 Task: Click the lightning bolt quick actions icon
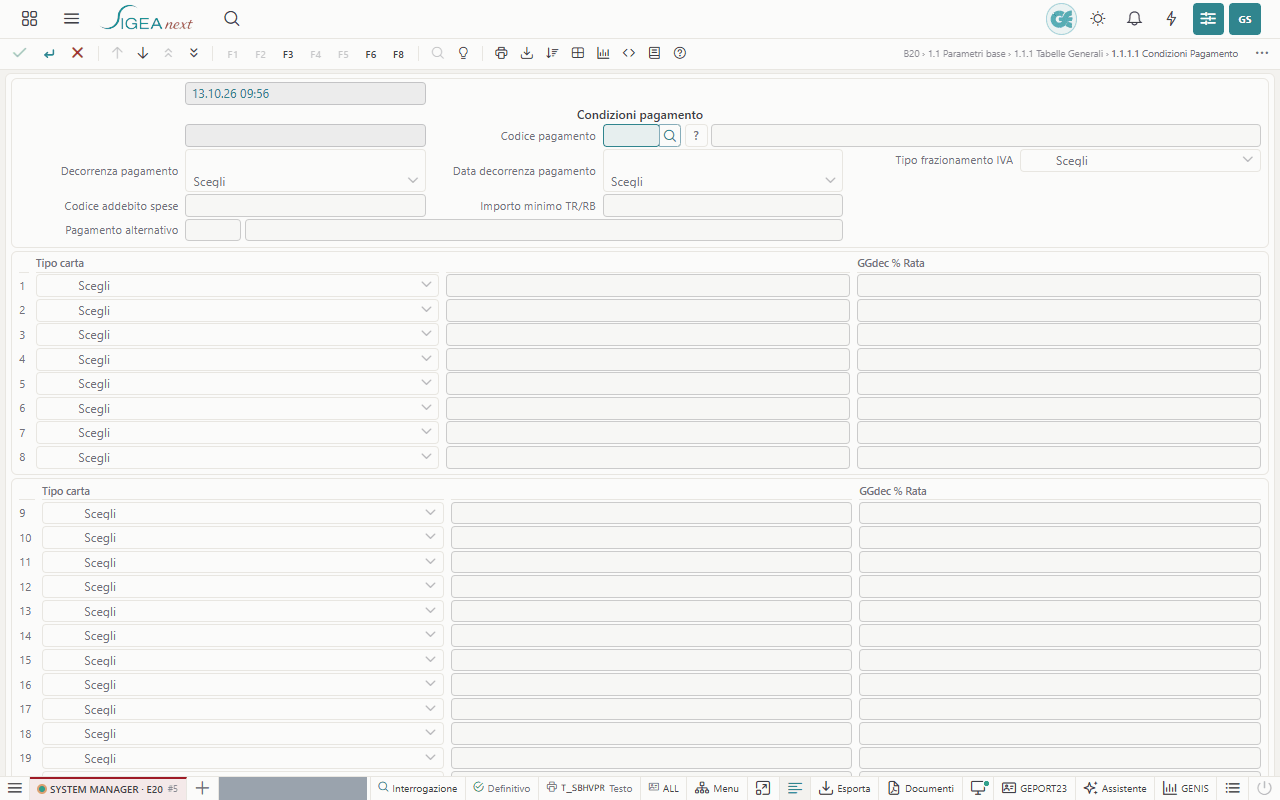click(x=1171, y=19)
